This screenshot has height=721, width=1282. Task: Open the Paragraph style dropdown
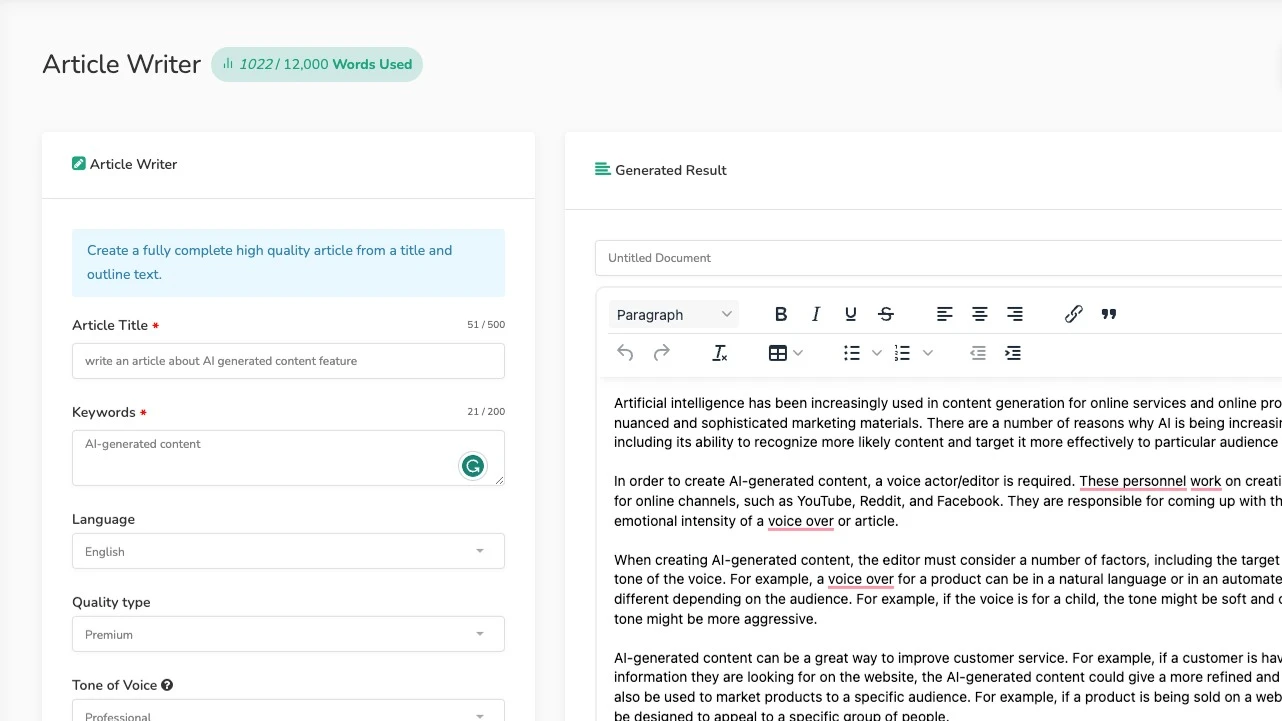click(673, 313)
